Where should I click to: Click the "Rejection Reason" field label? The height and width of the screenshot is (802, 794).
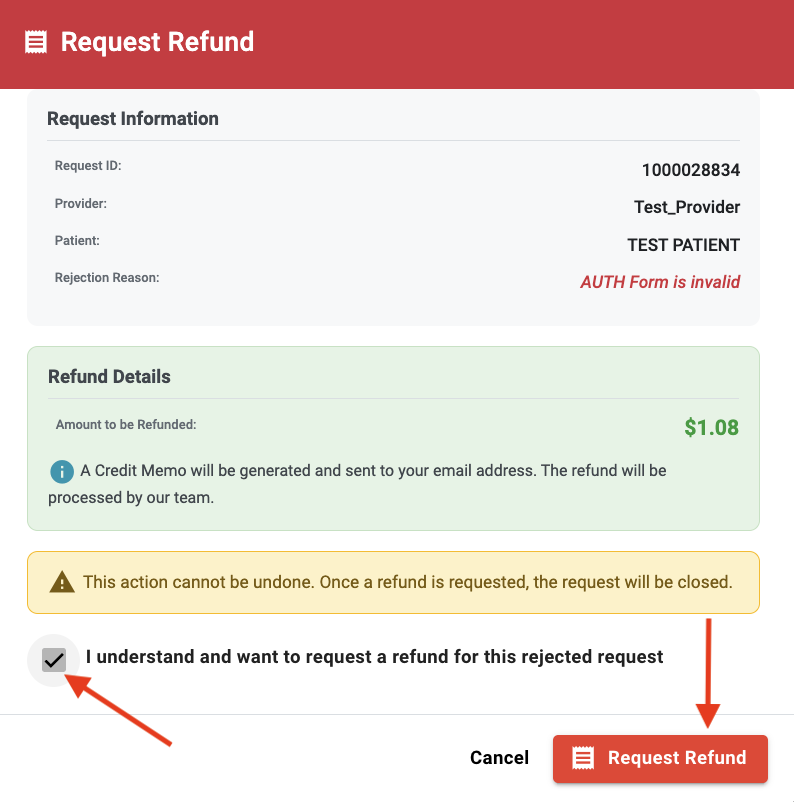coord(107,277)
